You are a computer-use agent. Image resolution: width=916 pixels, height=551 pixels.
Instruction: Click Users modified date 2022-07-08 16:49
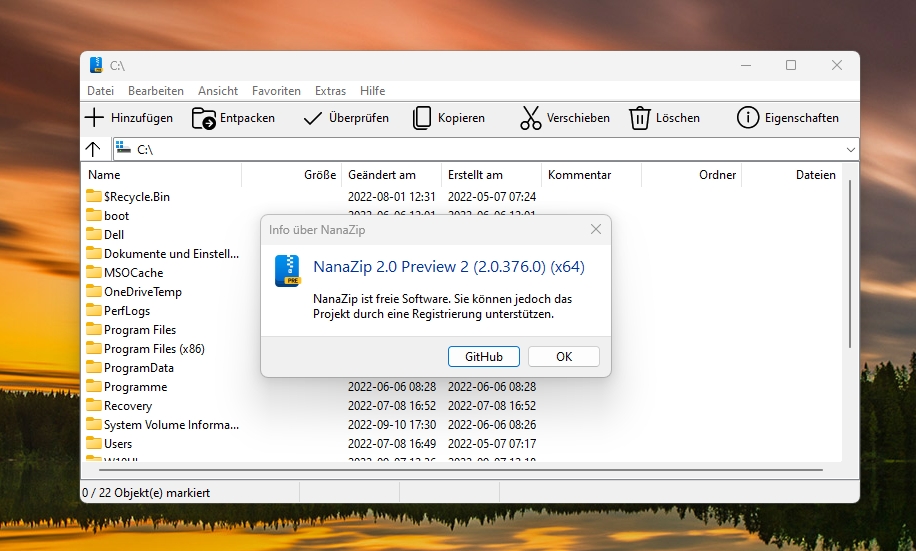pos(391,443)
